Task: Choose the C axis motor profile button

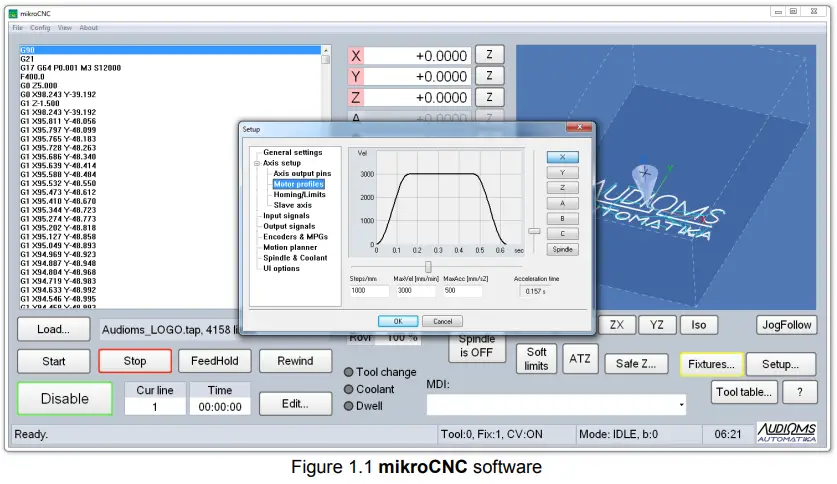Action: (x=563, y=234)
